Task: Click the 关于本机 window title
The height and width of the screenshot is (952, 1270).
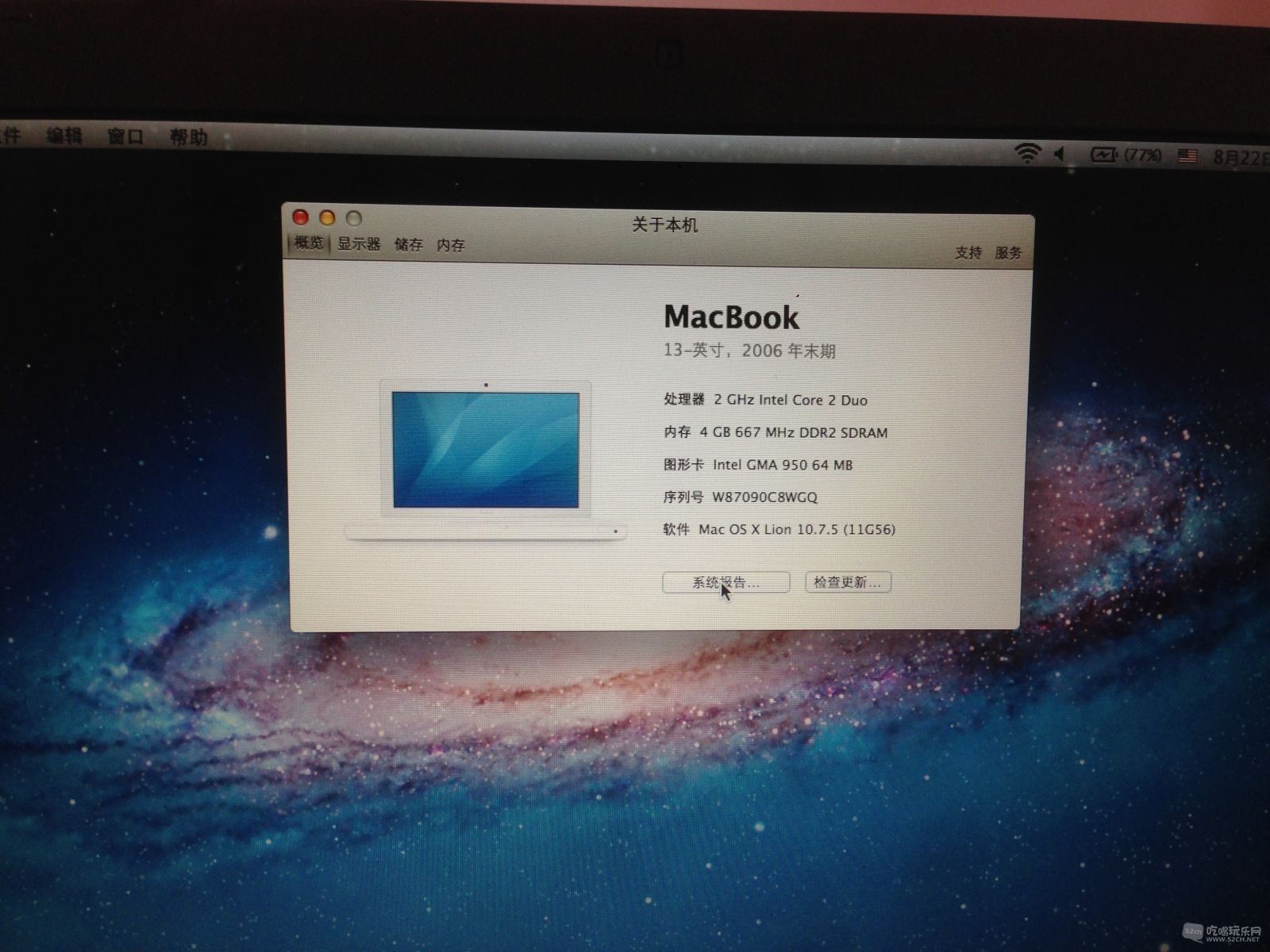Action: tap(664, 225)
